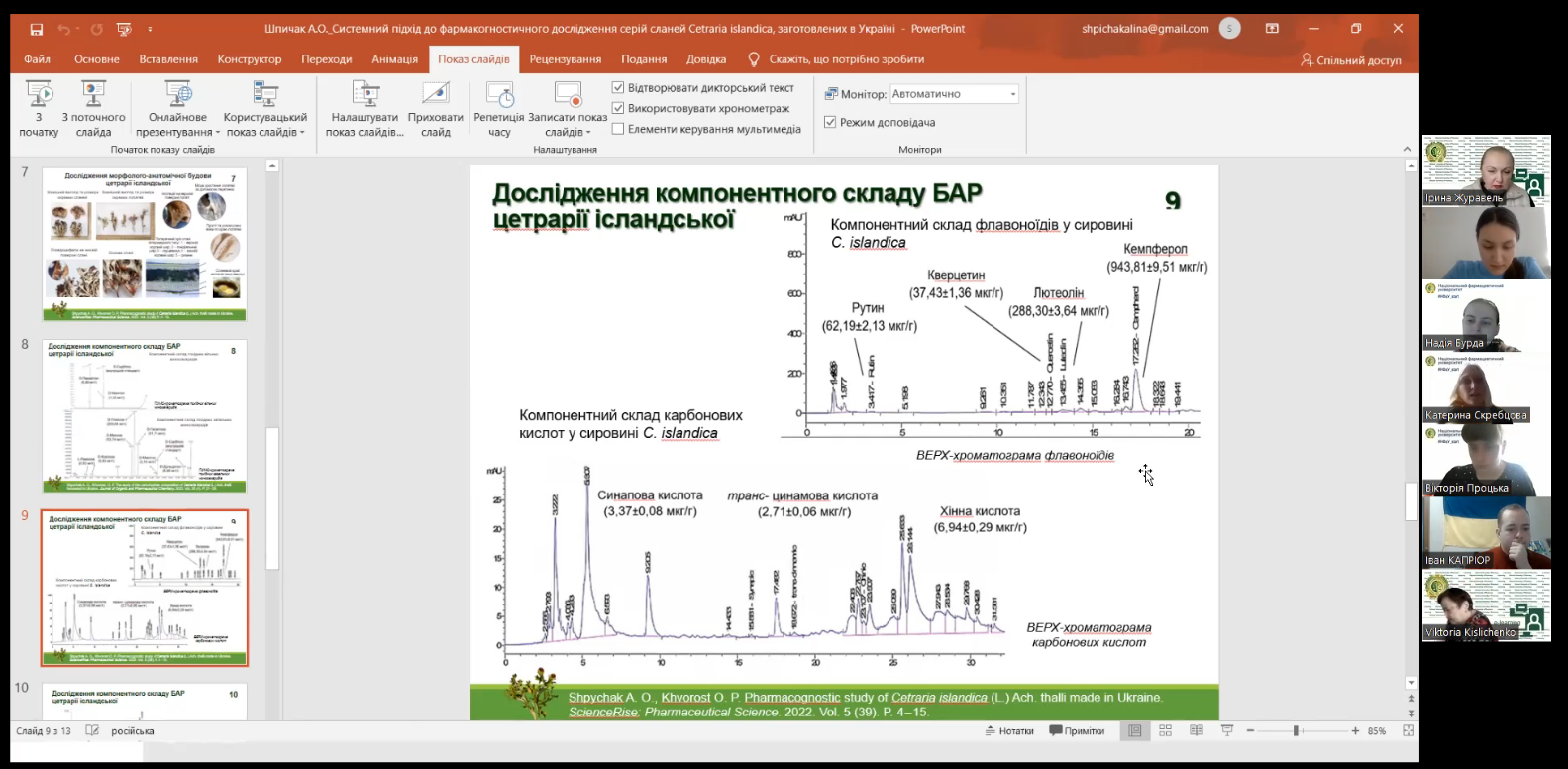Toggle Режим доповідача checkbox
The image size is (1568, 769).
tap(830, 122)
